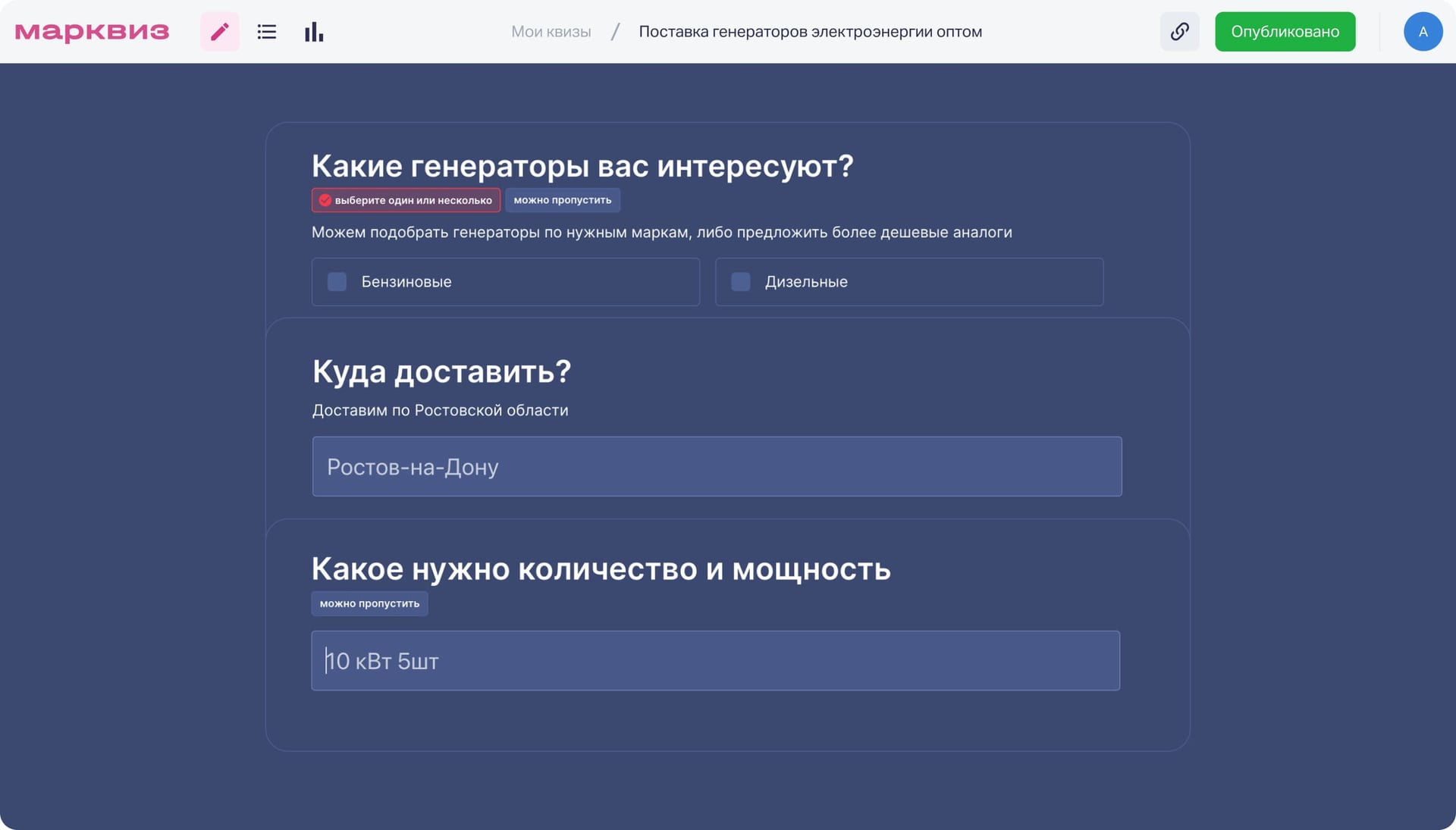Click the Марквиз logo

point(93,32)
